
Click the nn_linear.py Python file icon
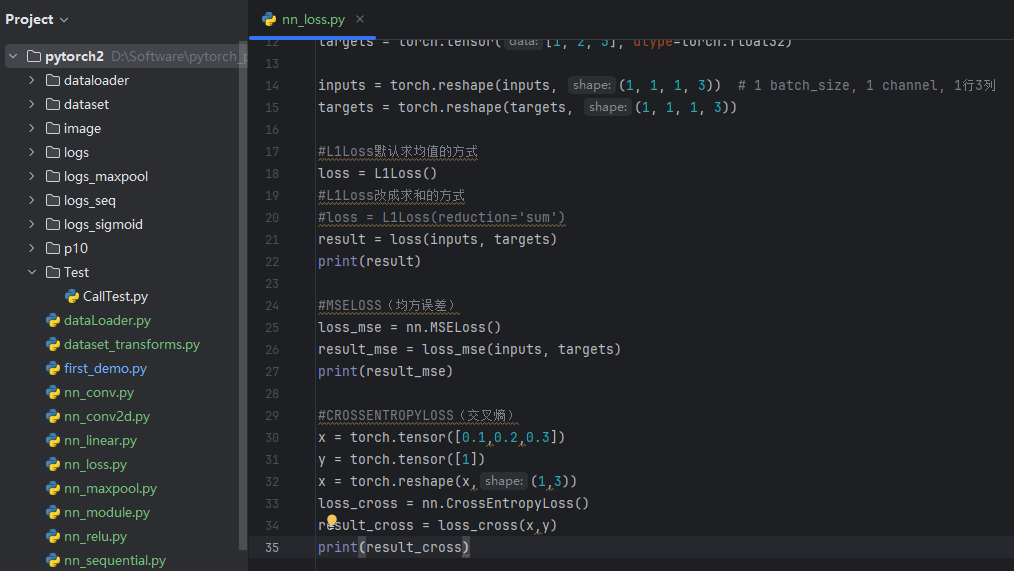pos(53,440)
